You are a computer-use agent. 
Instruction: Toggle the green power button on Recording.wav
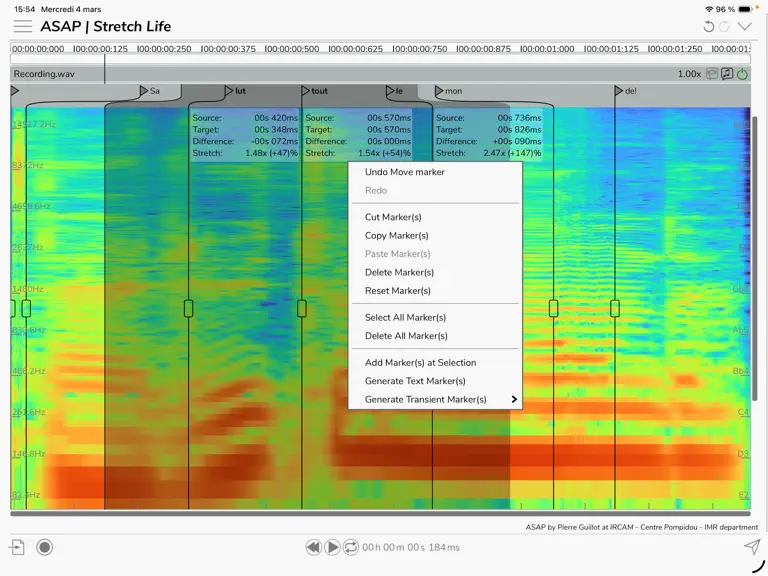click(x=743, y=74)
